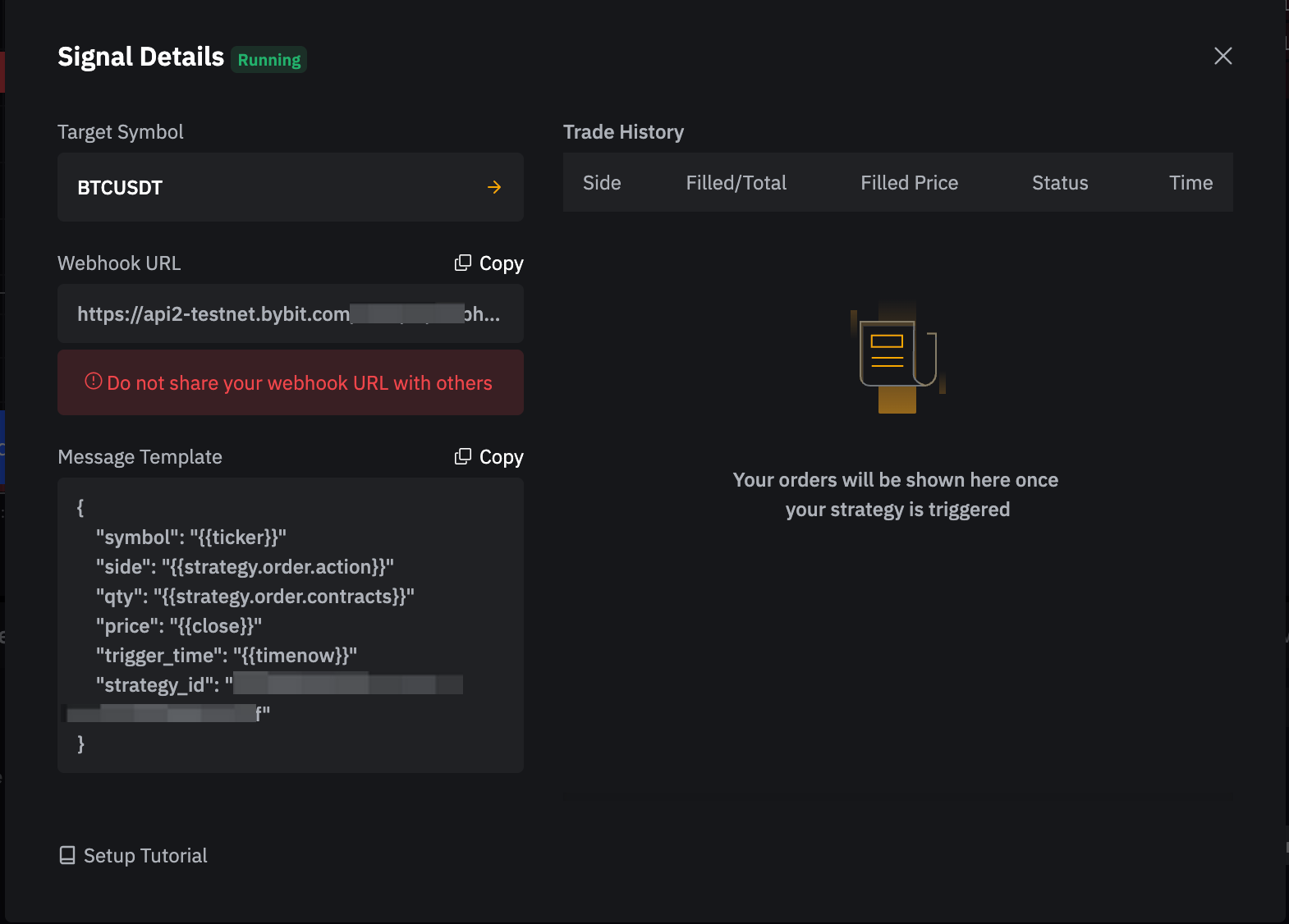The image size is (1289, 924).
Task: Select the Filled Price column header
Action: [x=909, y=183]
